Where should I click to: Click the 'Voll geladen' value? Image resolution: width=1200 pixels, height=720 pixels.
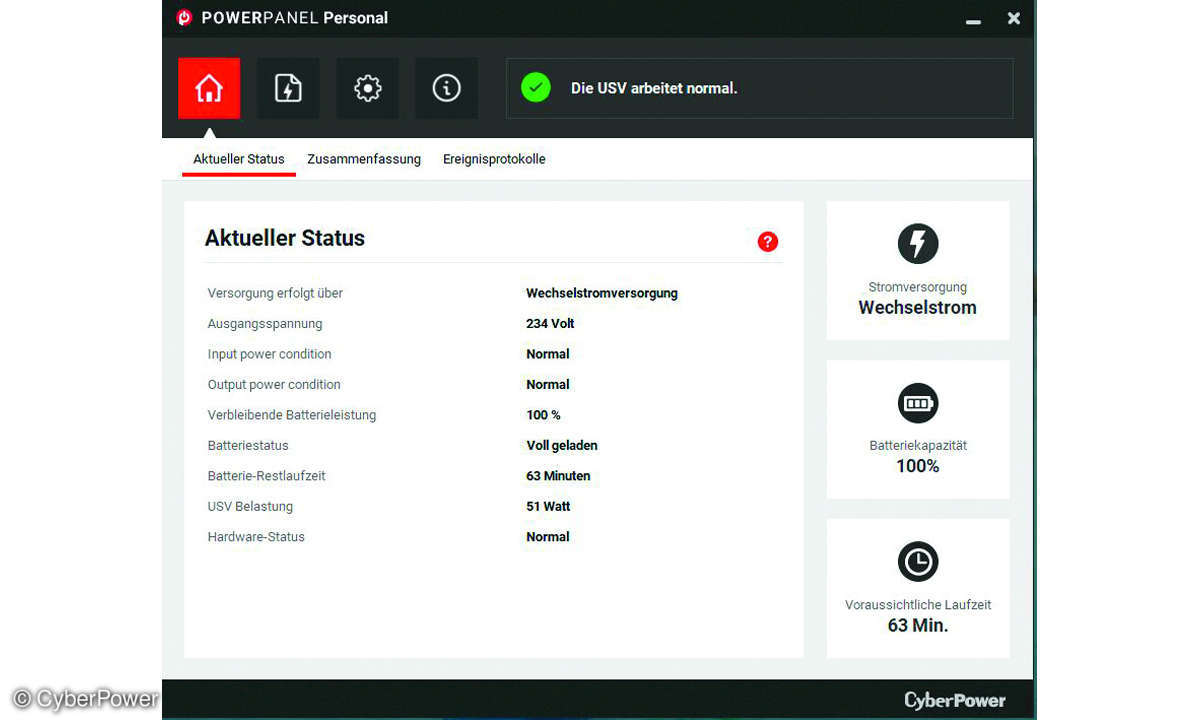(562, 445)
